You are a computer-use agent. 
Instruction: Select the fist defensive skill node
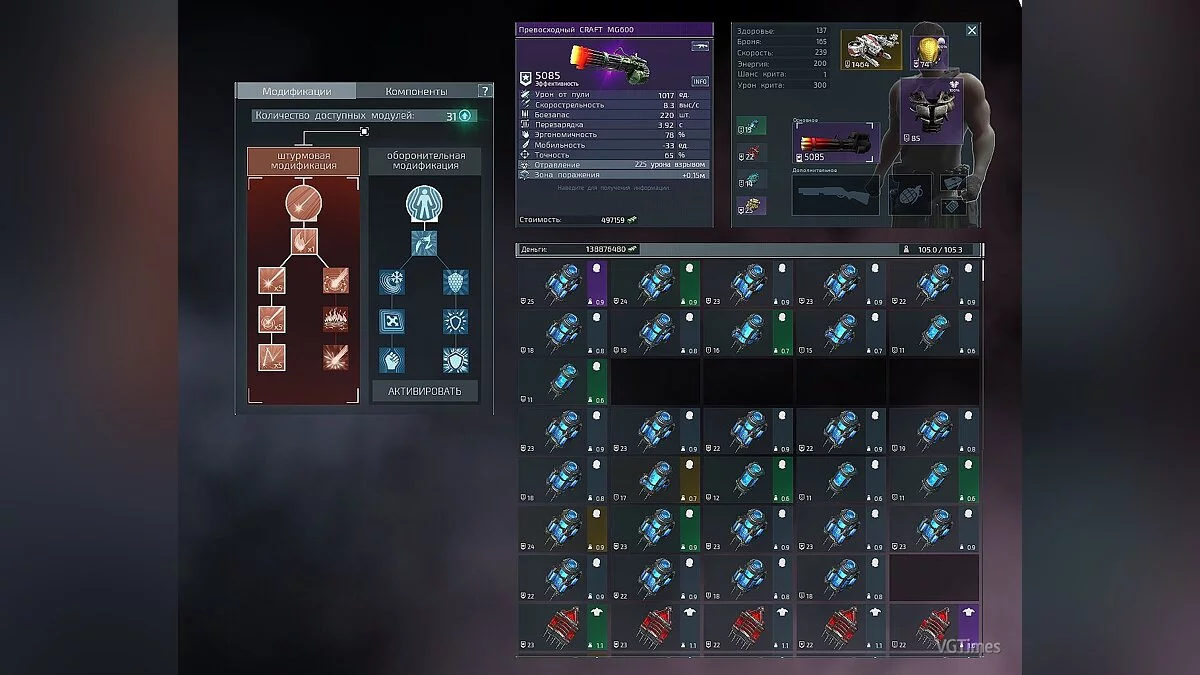[x=391, y=360]
